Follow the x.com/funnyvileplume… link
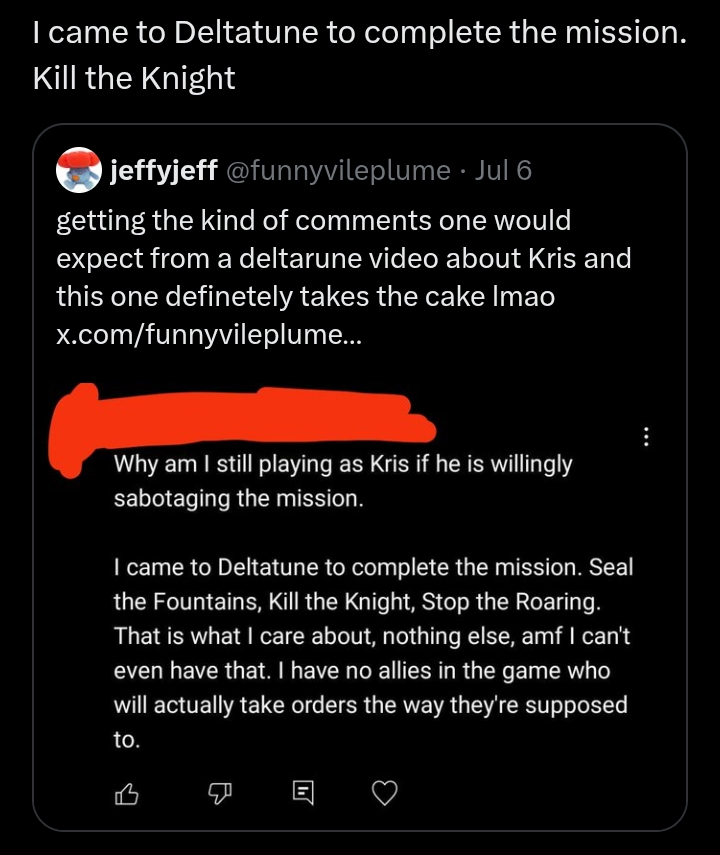Image resolution: width=720 pixels, height=855 pixels. point(210,335)
